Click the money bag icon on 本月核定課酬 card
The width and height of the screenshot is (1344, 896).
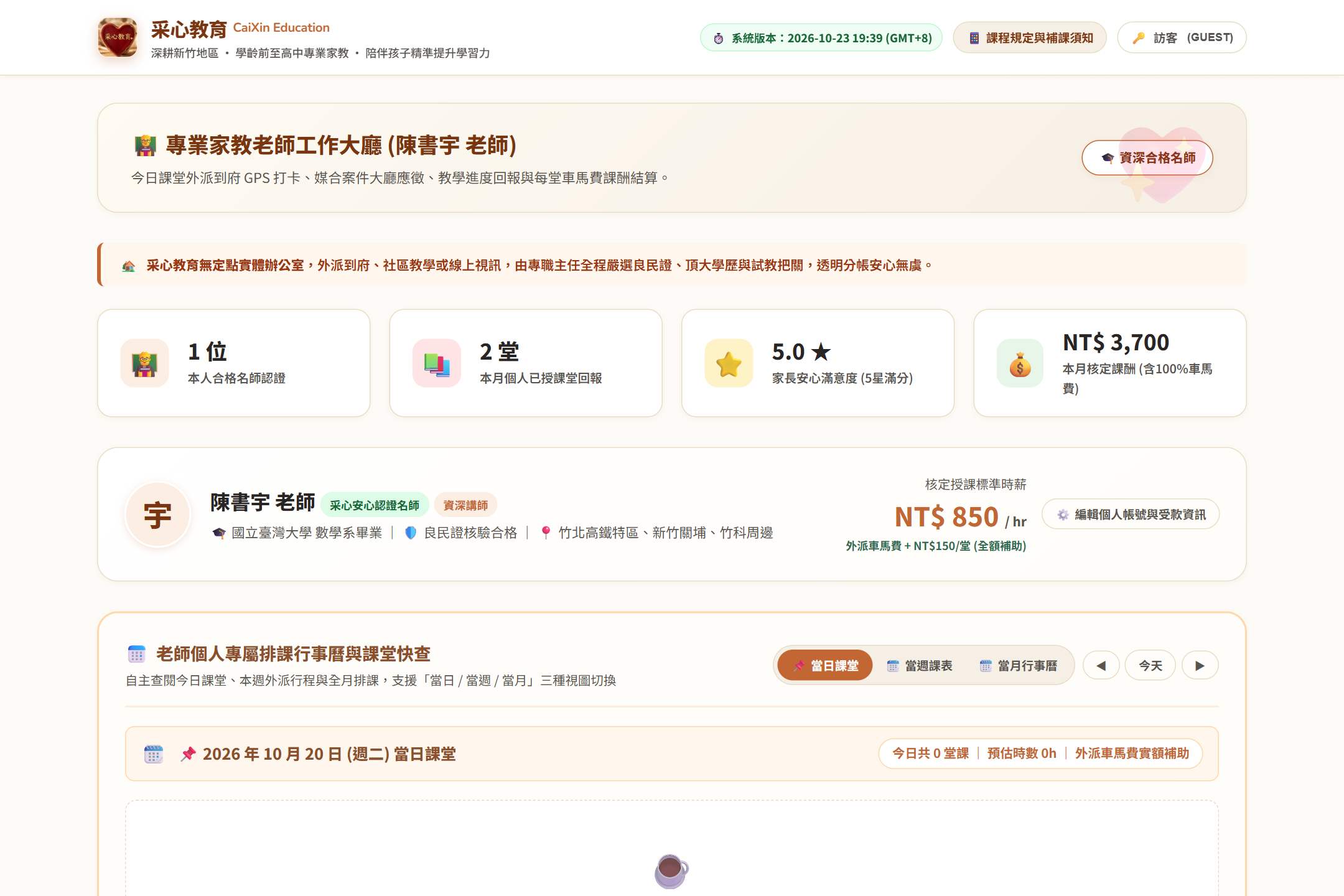[1020, 363]
